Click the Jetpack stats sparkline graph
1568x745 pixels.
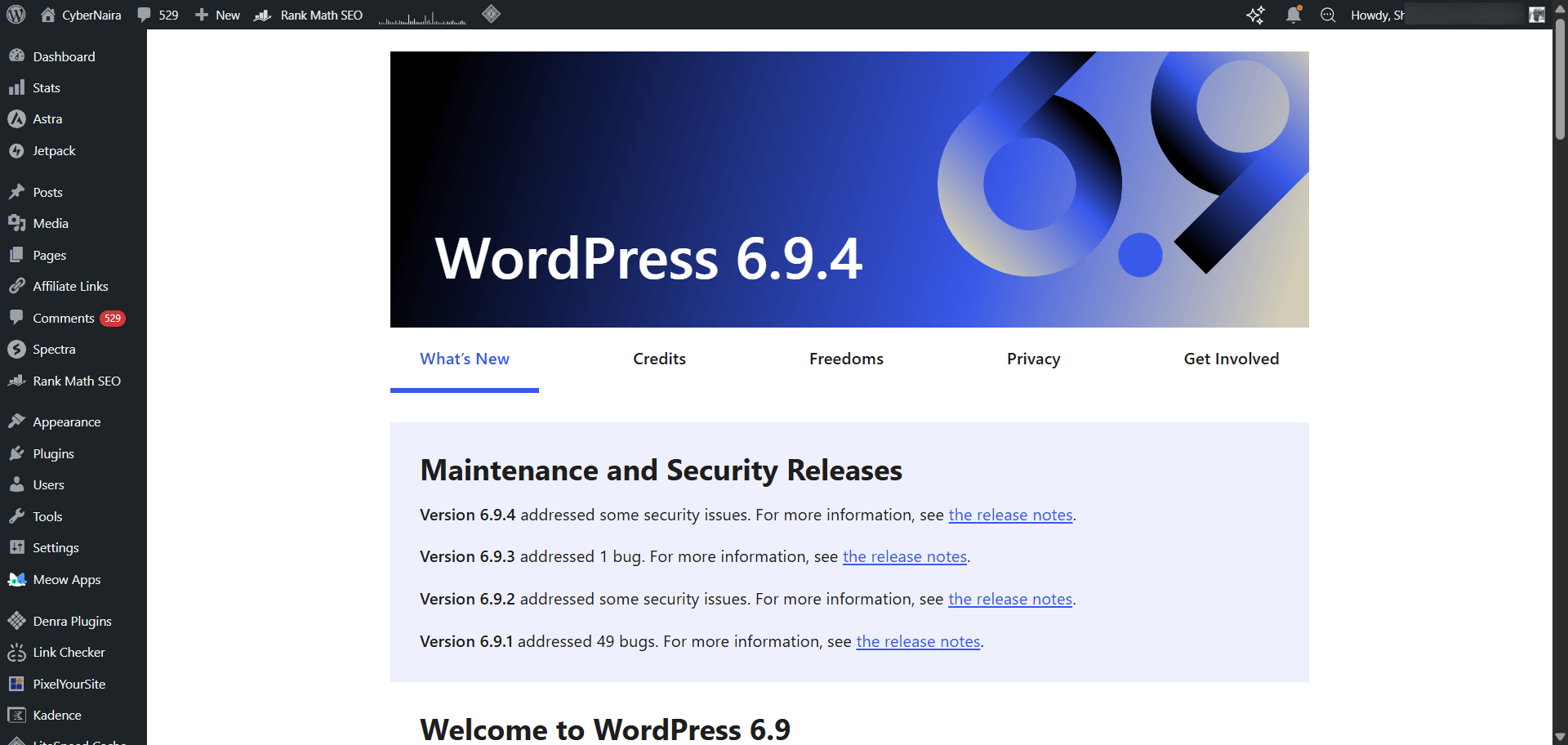(422, 16)
